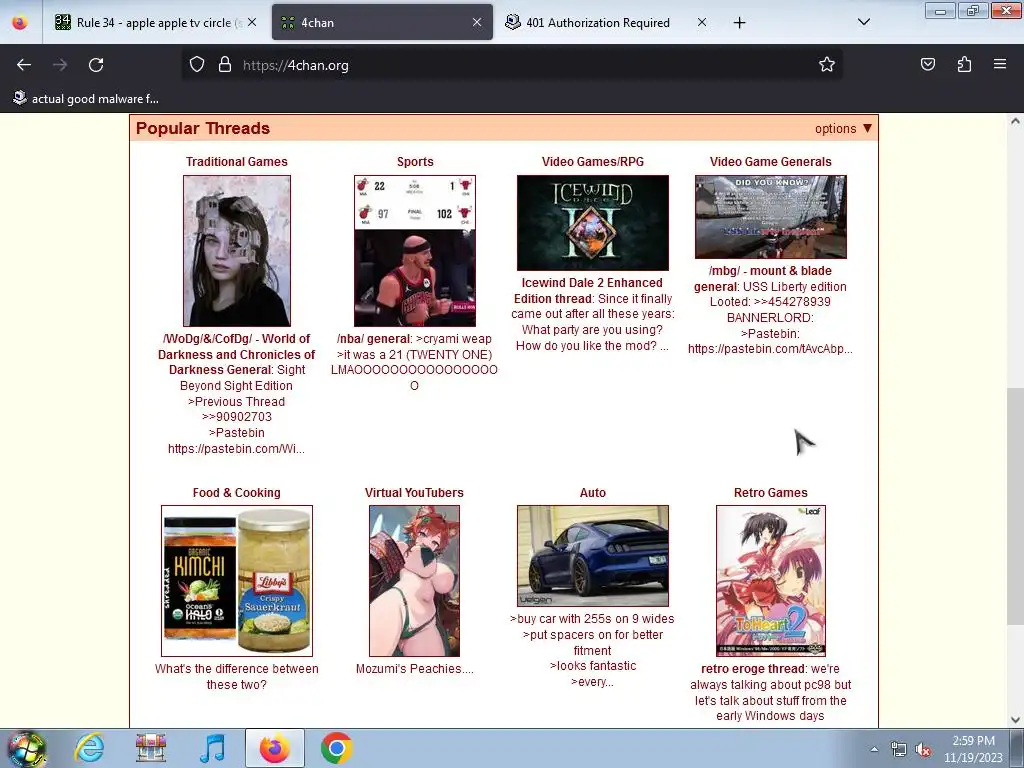Close the 4chan tab
Screen dimensions: 1024x768
[x=477, y=23]
